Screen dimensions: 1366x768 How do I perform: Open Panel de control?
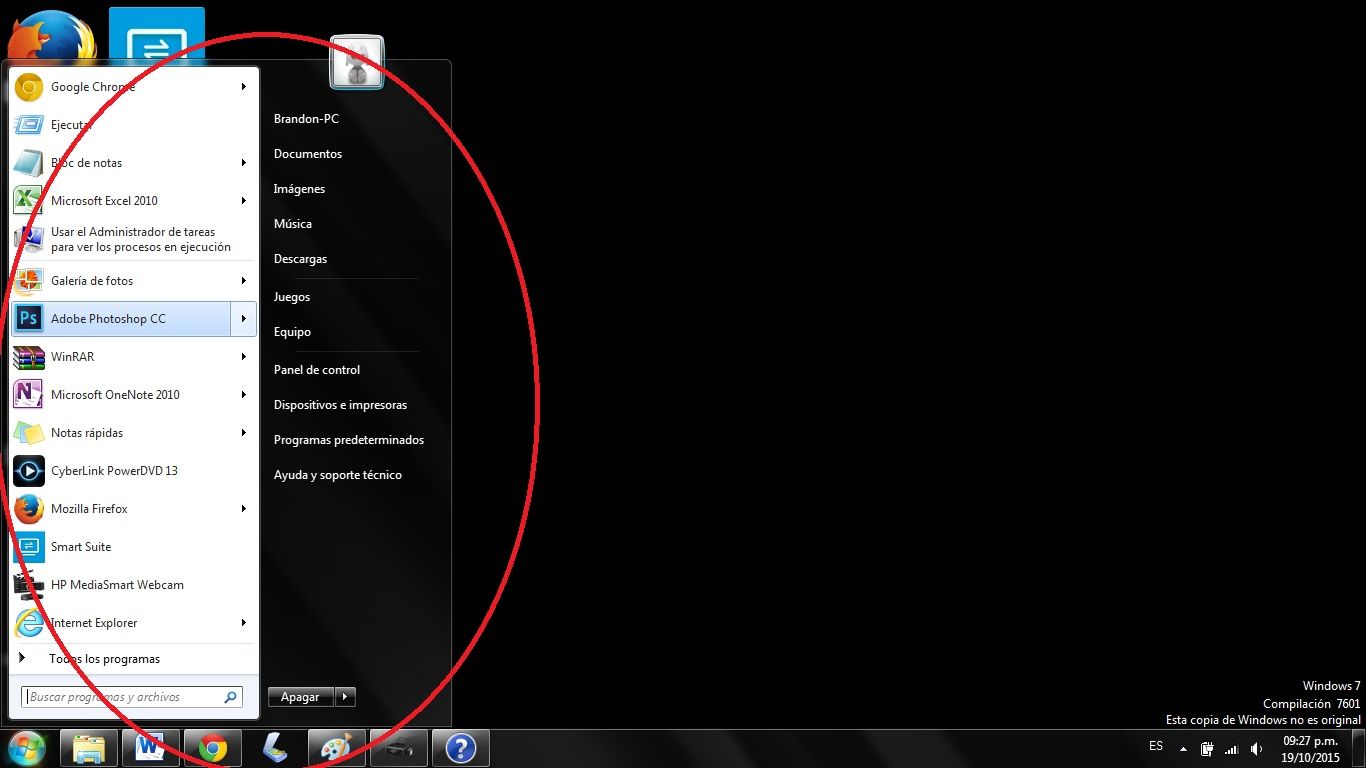coord(317,370)
